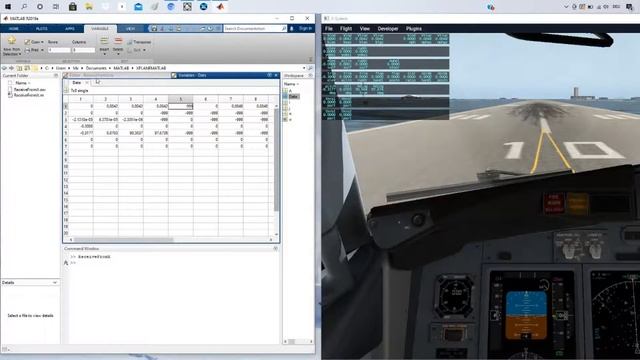Viewport: 640px width, 360px height.
Task: Click column 5 header in variable editor
Action: coord(181,99)
